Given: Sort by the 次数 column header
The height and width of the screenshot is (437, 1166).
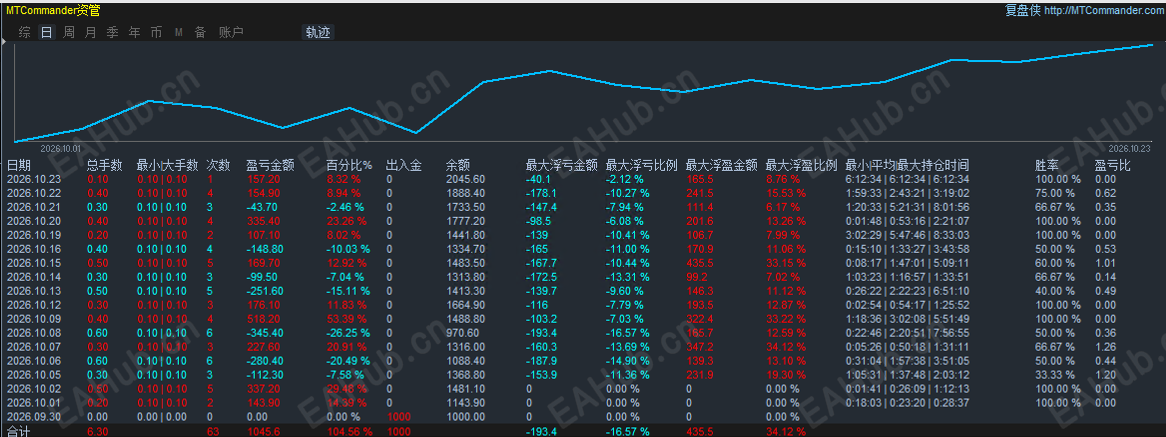Looking at the screenshot, I should (x=219, y=165).
